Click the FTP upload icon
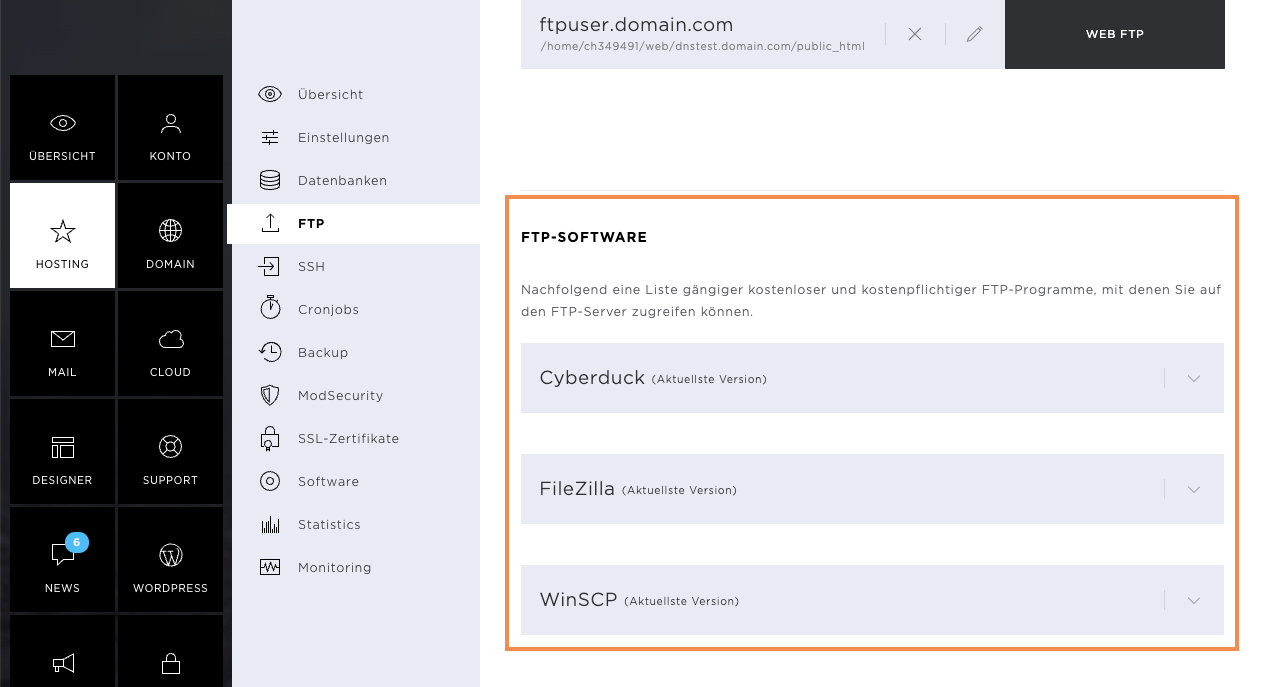 270,223
